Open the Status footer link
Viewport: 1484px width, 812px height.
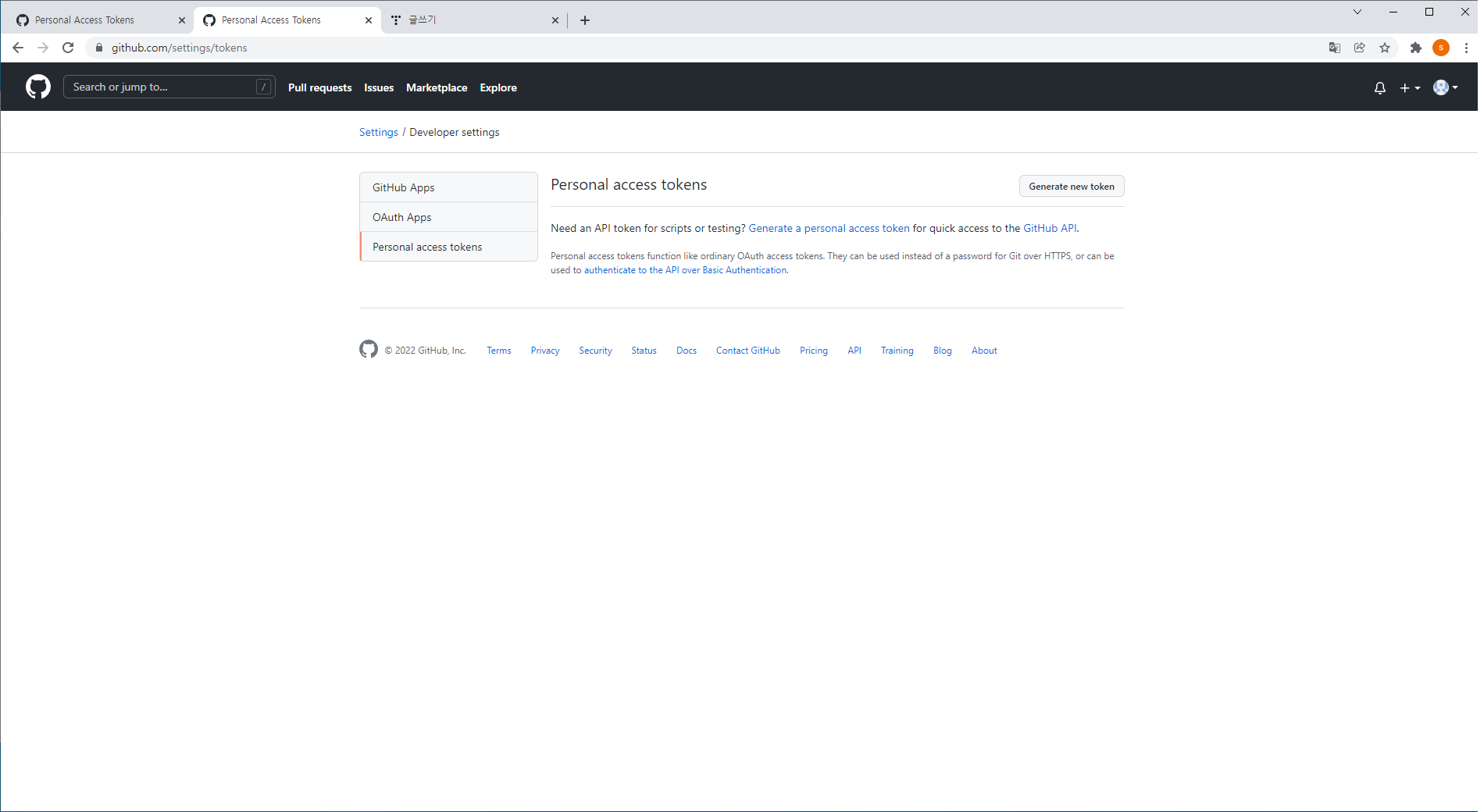644,351
